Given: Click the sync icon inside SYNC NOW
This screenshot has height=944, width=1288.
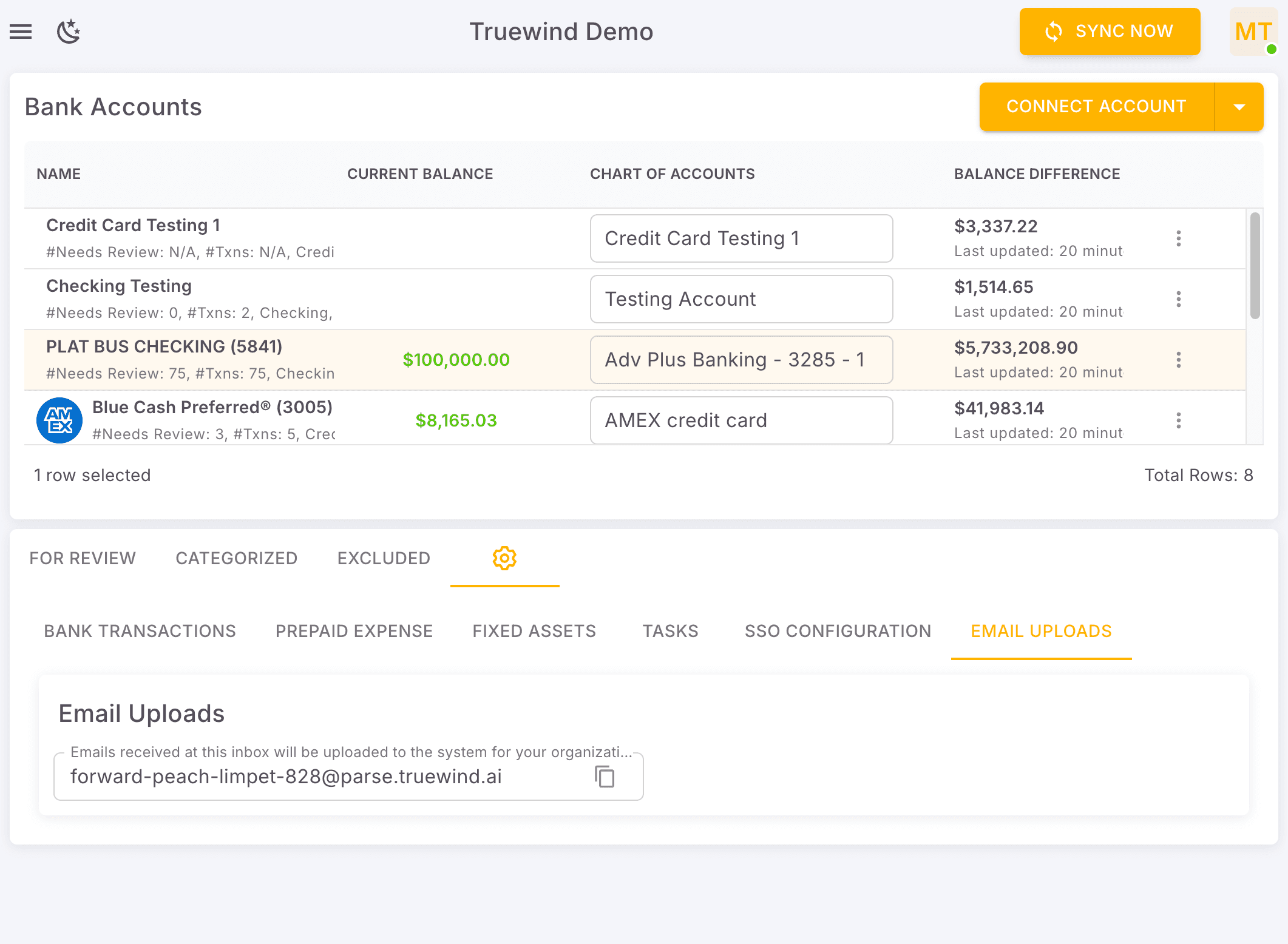Looking at the screenshot, I should click(x=1054, y=32).
